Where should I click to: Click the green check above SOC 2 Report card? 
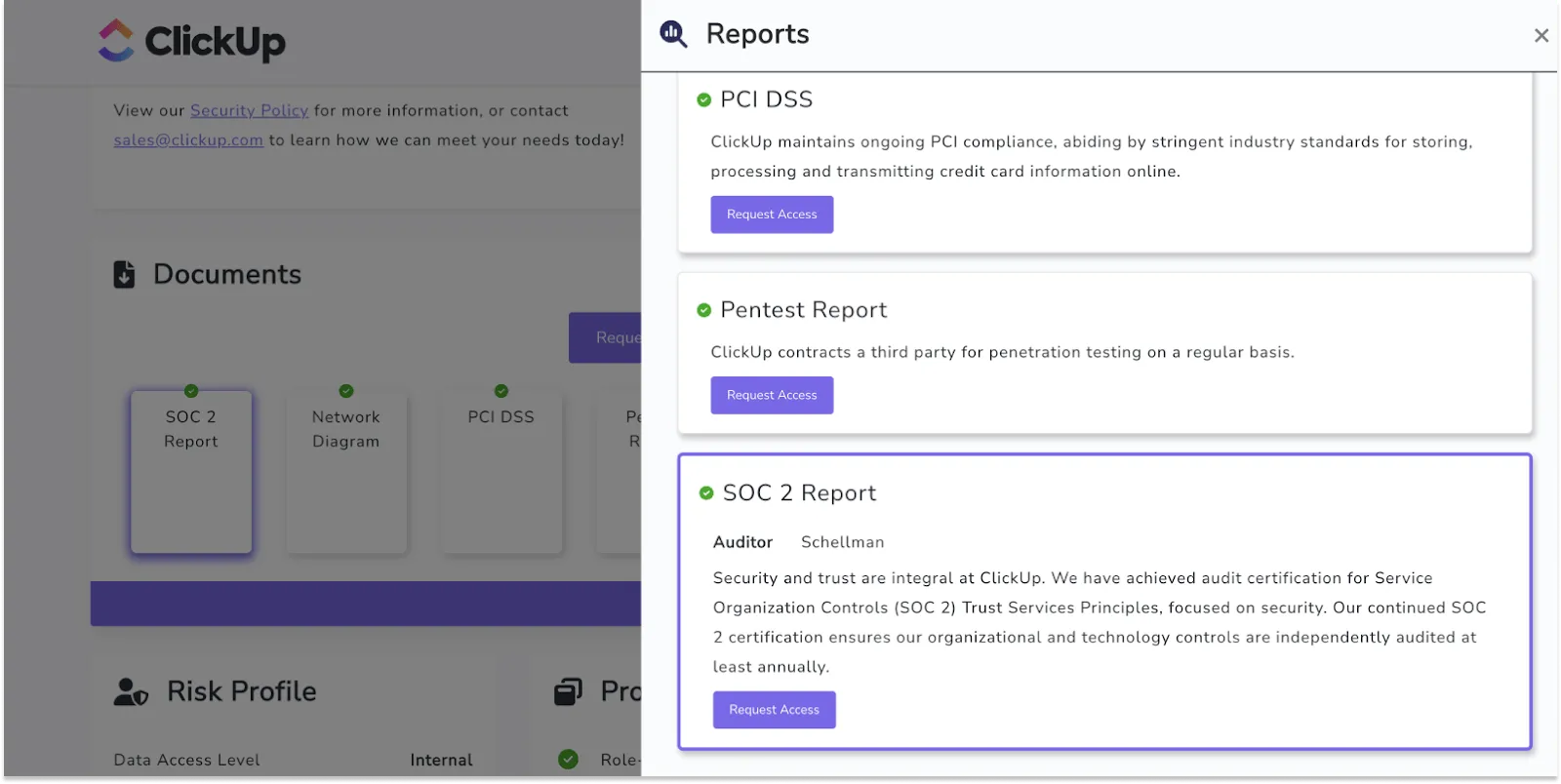point(191,391)
